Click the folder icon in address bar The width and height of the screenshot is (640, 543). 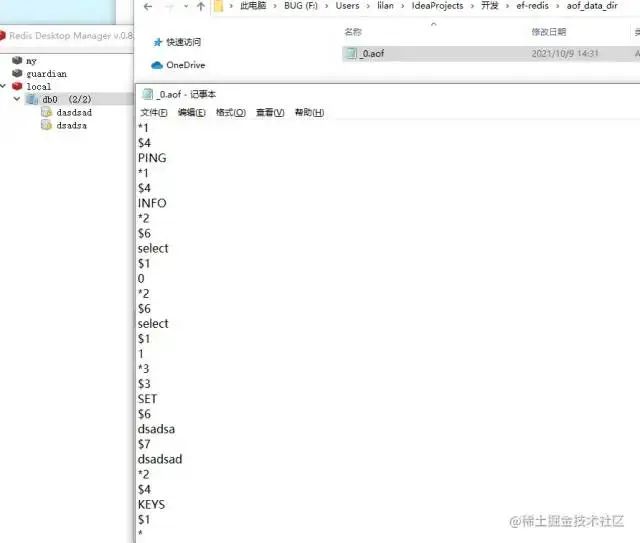click(218, 6)
